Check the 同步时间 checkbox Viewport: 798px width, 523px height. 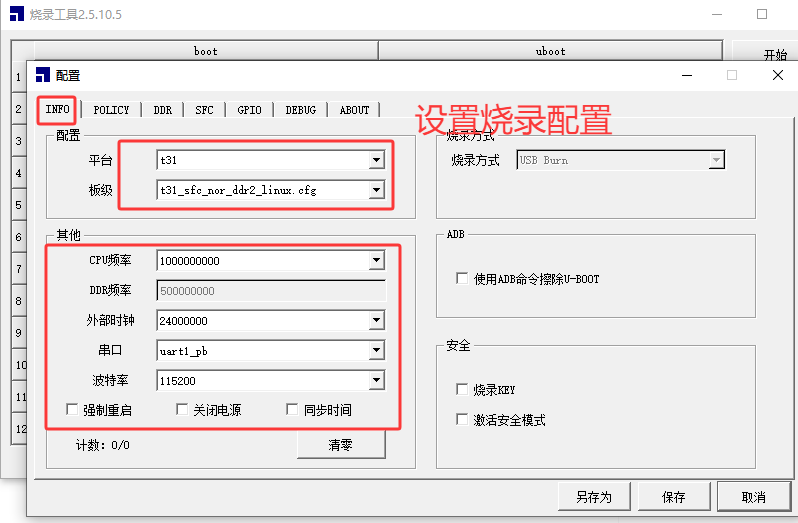tap(292, 410)
